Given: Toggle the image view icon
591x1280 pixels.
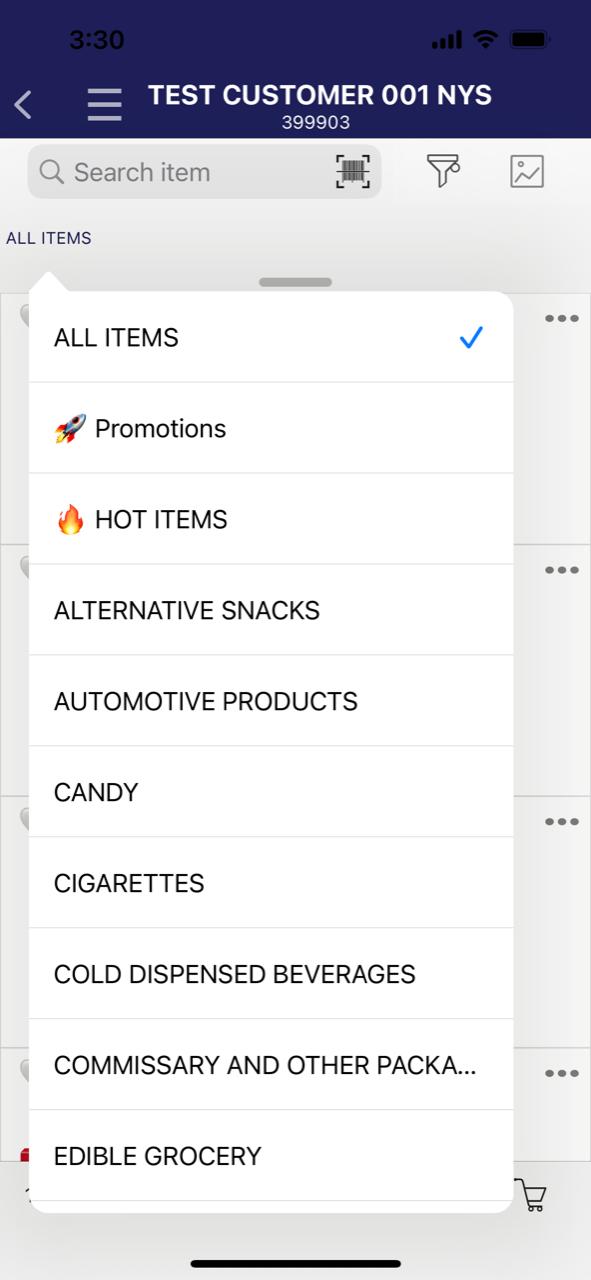Looking at the screenshot, I should point(527,171).
